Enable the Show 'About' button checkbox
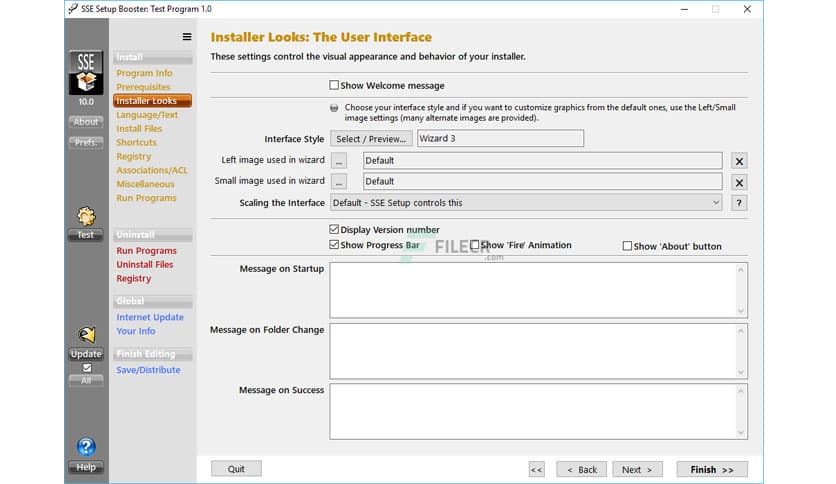Screen dimensions: 836x484 pos(627,246)
